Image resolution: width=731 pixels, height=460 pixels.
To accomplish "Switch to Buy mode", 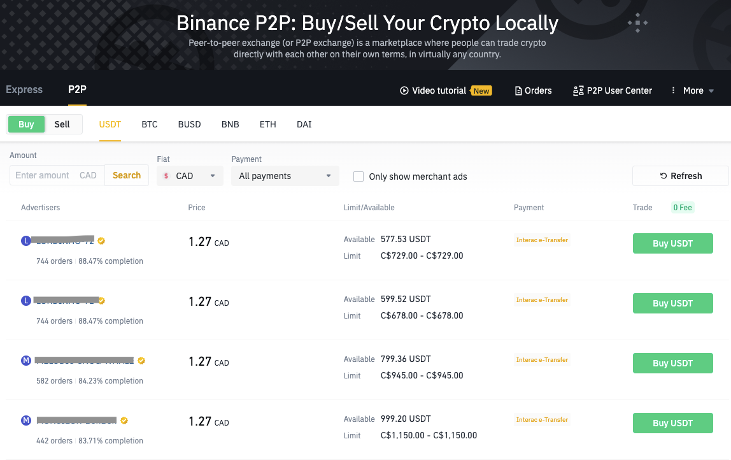I will [26, 124].
